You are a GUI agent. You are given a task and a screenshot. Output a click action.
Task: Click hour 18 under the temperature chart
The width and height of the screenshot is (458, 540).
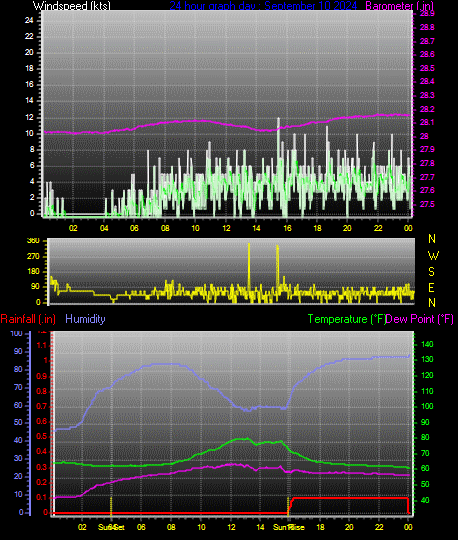(320, 527)
